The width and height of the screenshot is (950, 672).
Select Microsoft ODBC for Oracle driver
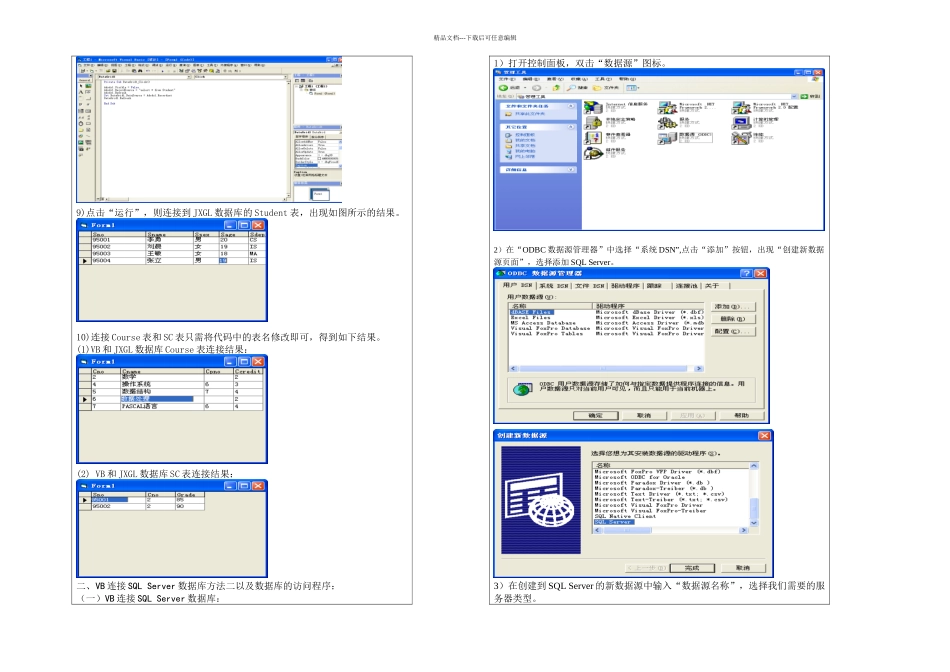[x=639, y=477]
